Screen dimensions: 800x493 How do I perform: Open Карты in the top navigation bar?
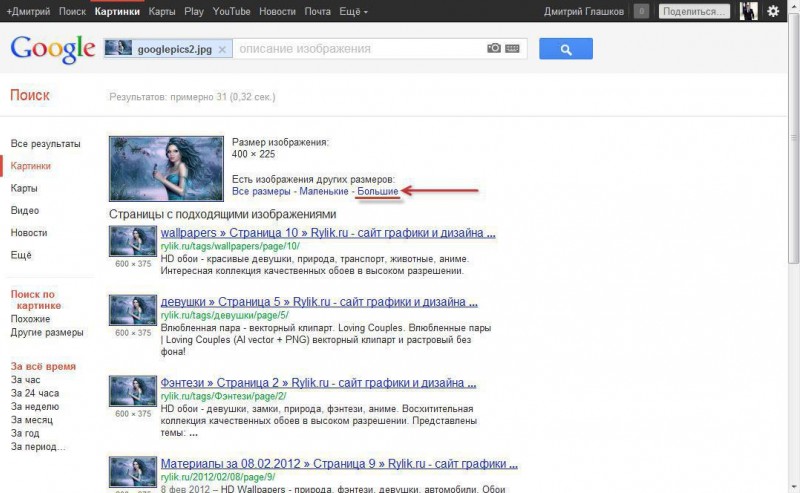pyautogui.click(x=162, y=11)
